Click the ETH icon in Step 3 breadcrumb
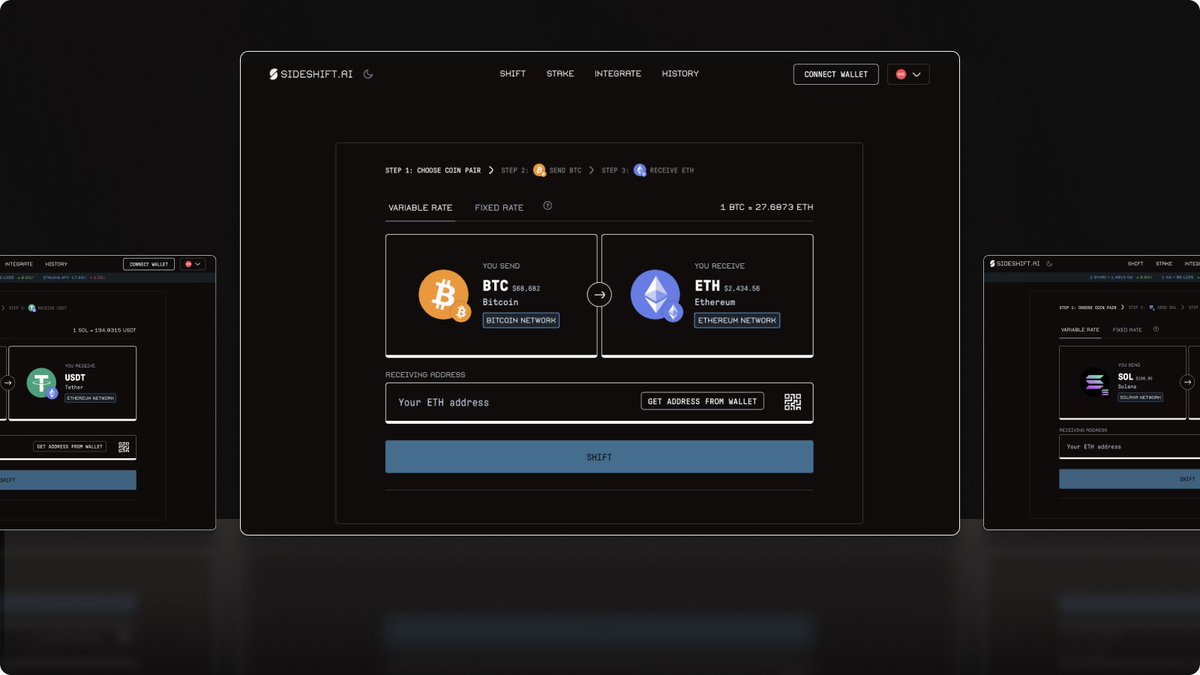 [639, 171]
